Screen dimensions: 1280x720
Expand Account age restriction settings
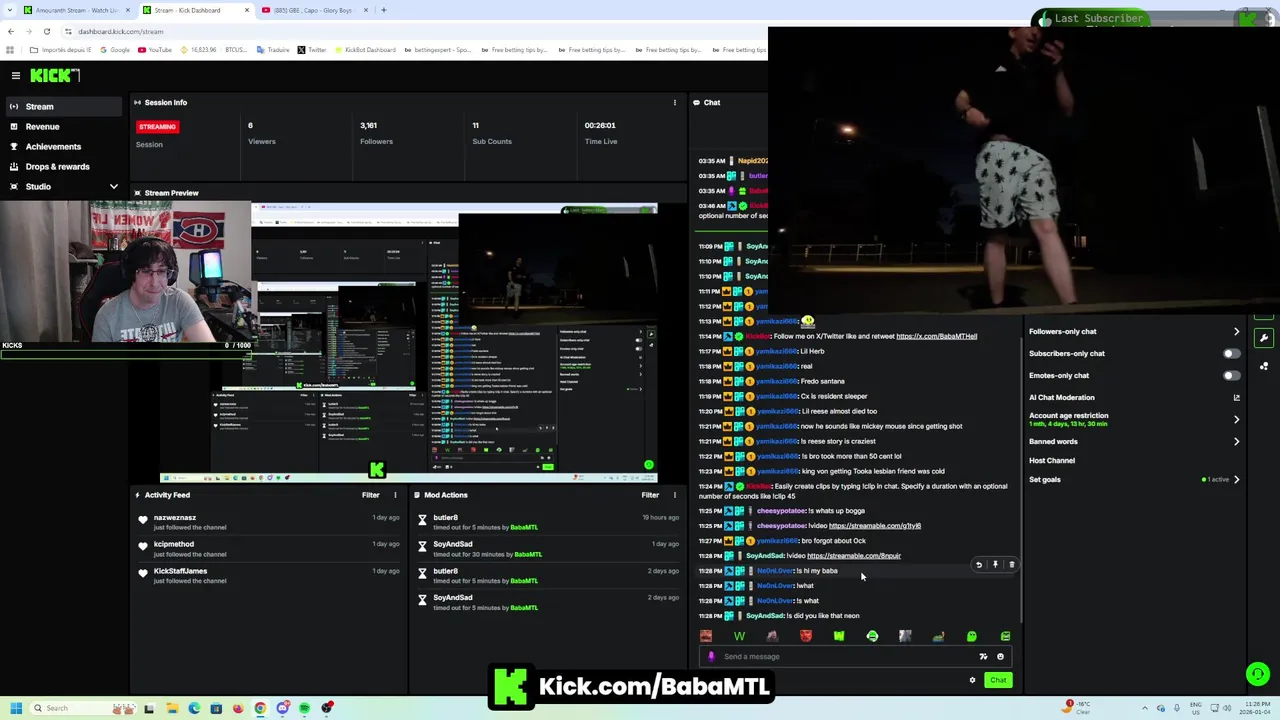tap(1236, 419)
